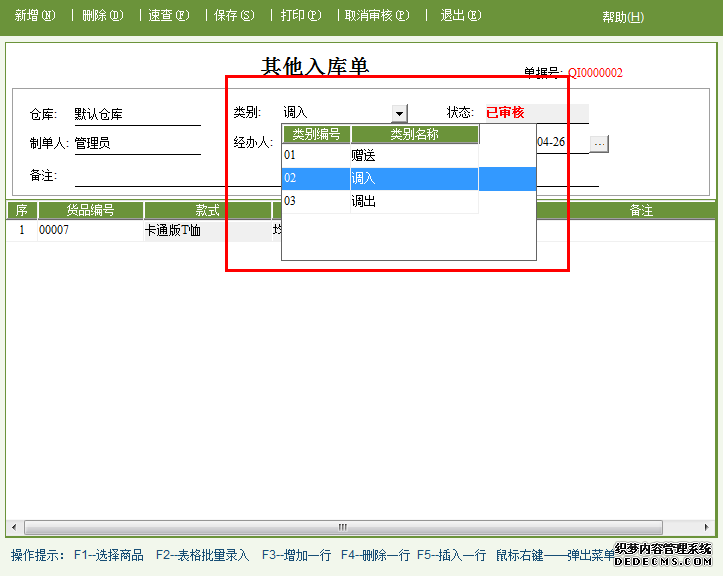Open the 速查 quick search tool
The height and width of the screenshot is (576, 723).
pyautogui.click(x=168, y=16)
